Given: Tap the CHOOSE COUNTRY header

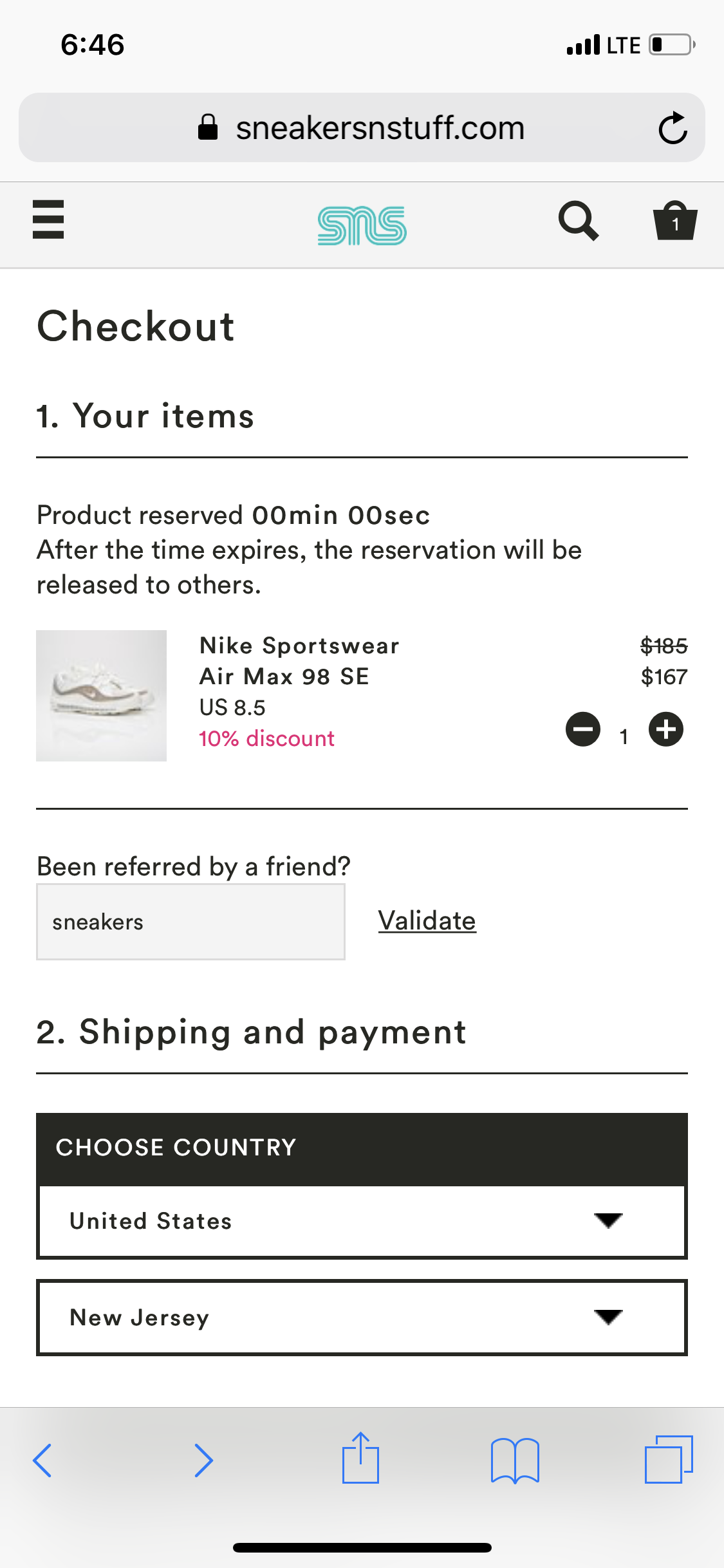Looking at the screenshot, I should [x=176, y=1148].
